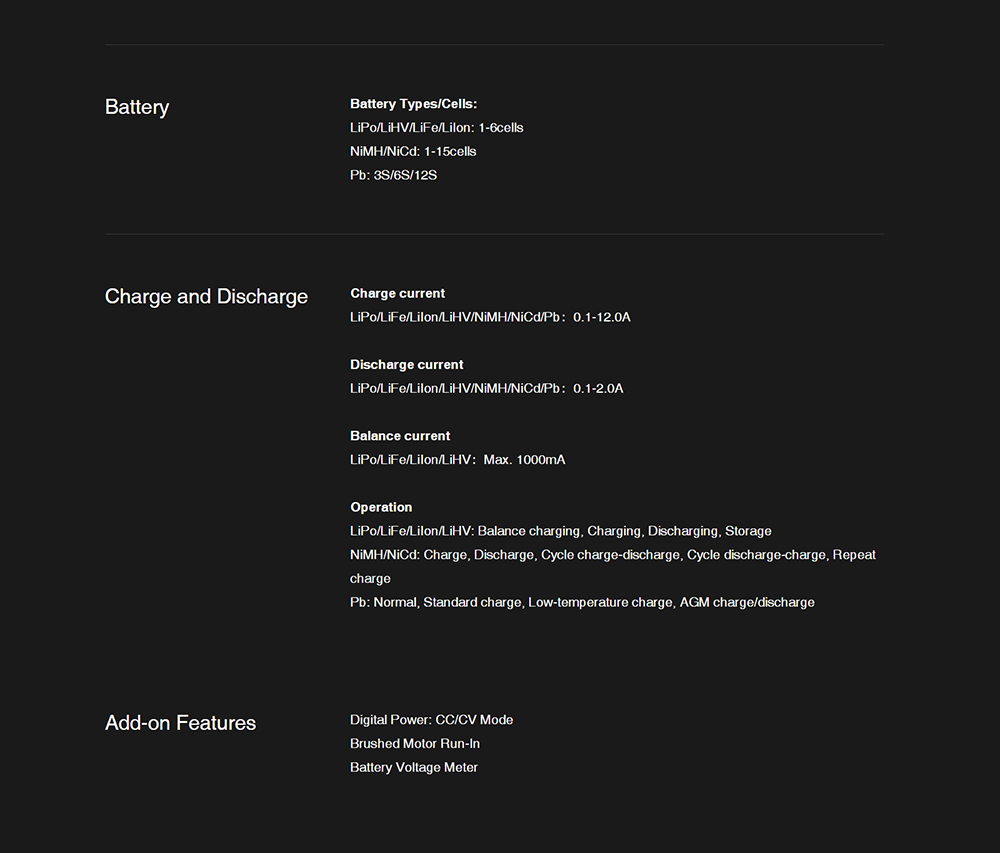
Task: Select the Balance current label
Action: click(400, 436)
